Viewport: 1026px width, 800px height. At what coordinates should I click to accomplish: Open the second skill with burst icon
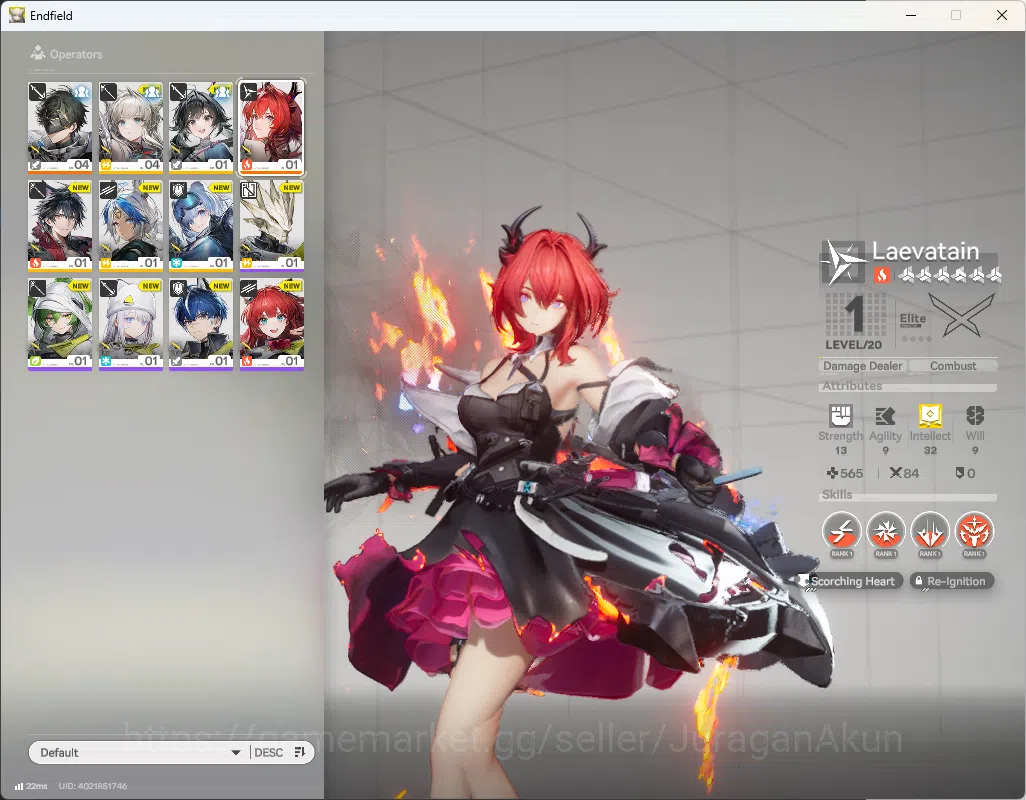coord(886,532)
